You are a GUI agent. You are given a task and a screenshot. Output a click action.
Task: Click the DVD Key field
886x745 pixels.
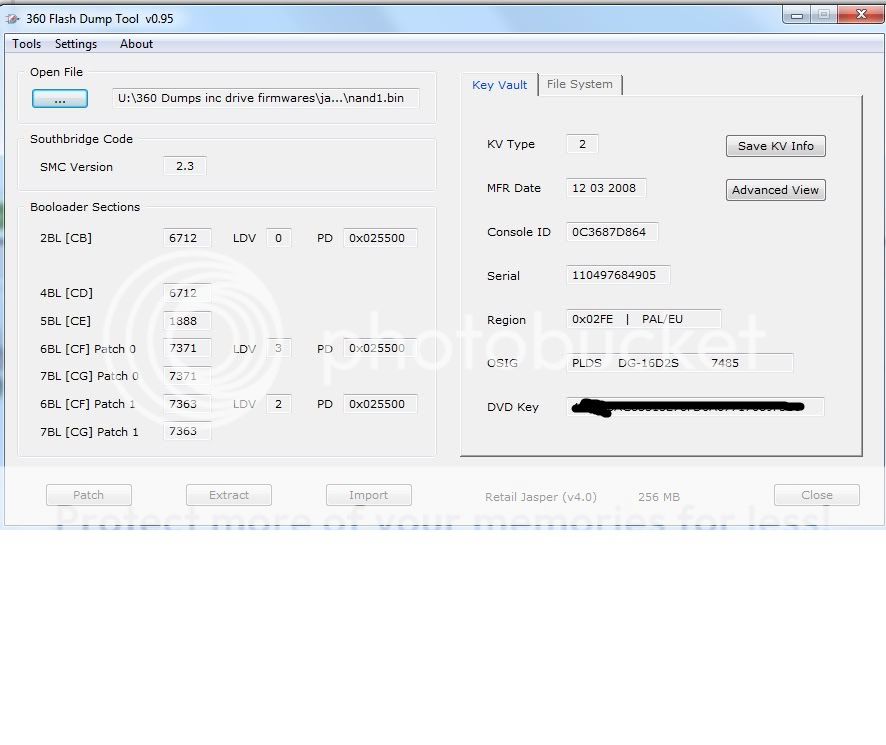pyautogui.click(x=695, y=407)
